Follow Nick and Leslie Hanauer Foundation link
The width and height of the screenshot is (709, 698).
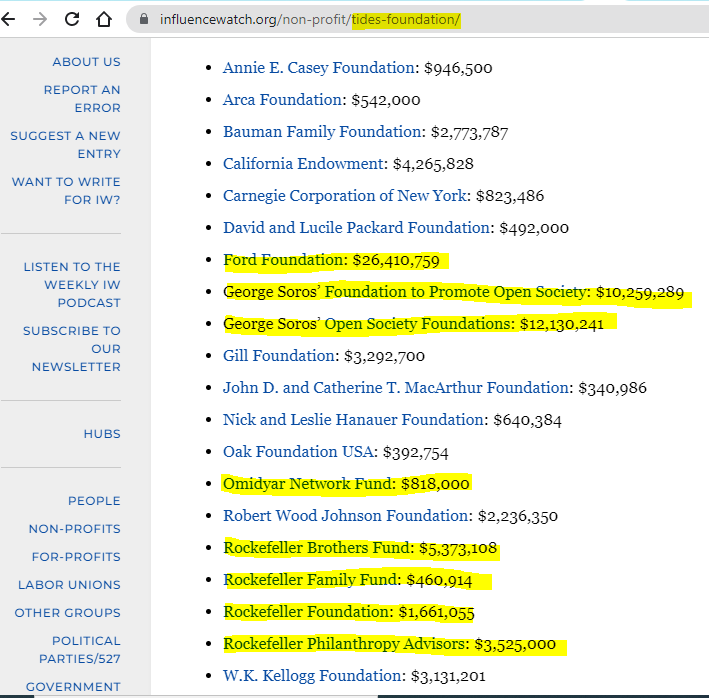point(354,420)
